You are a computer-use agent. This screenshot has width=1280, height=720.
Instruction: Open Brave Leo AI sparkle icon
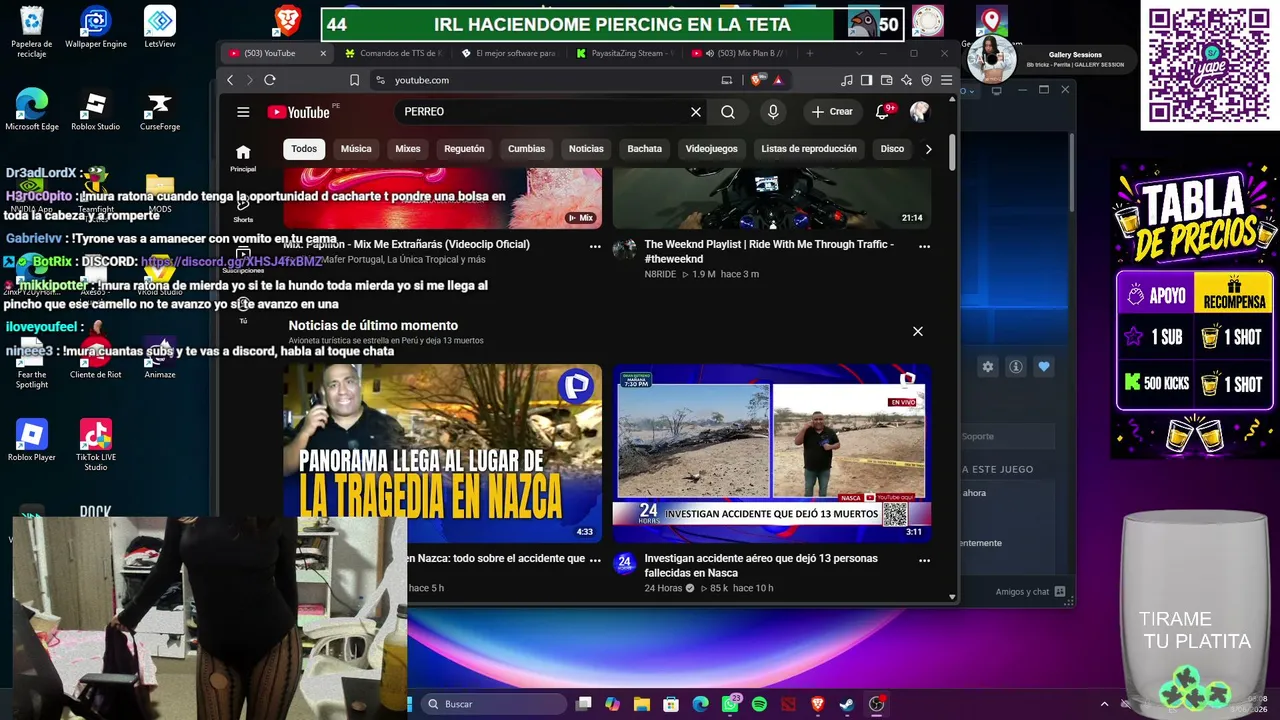(907, 80)
